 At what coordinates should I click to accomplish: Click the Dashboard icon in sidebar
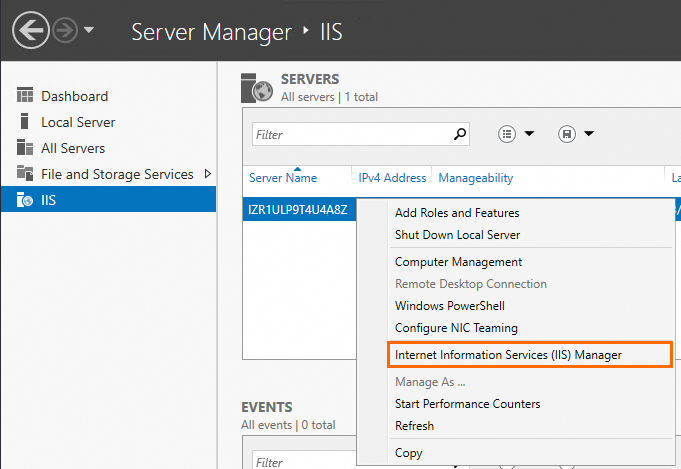pyautogui.click(x=25, y=96)
